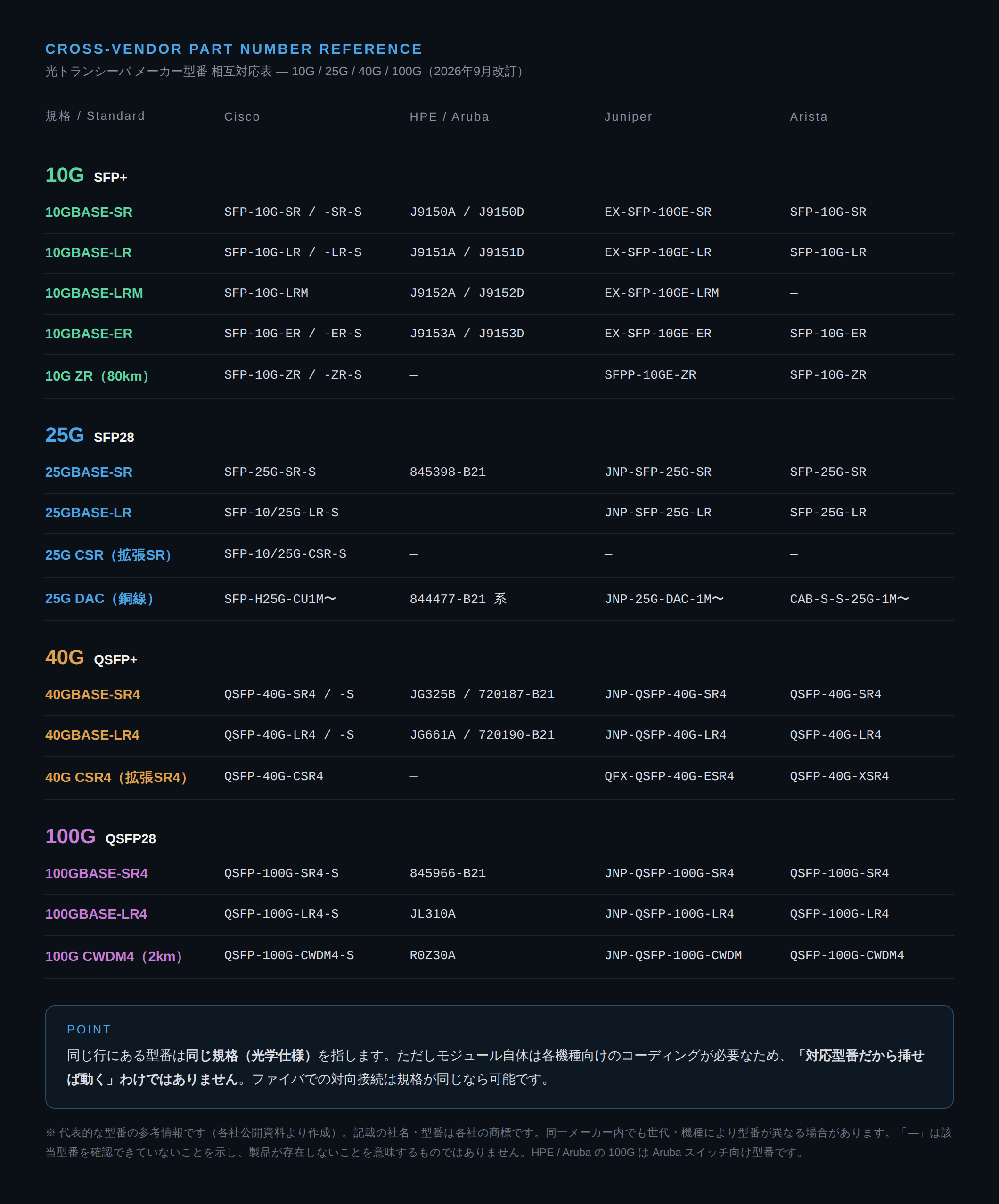Click Juniper part JNP-25G-DAC-1M〜
The width and height of the screenshot is (999, 1204).
[x=664, y=599]
